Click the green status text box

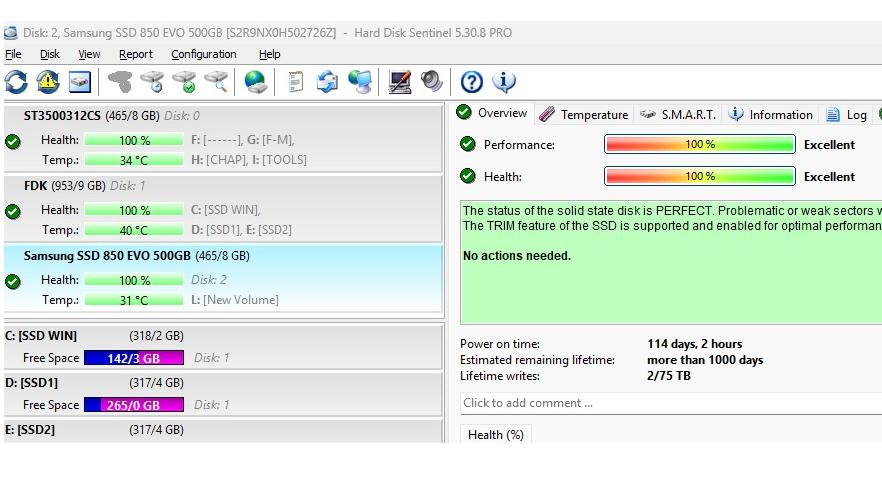(671, 263)
